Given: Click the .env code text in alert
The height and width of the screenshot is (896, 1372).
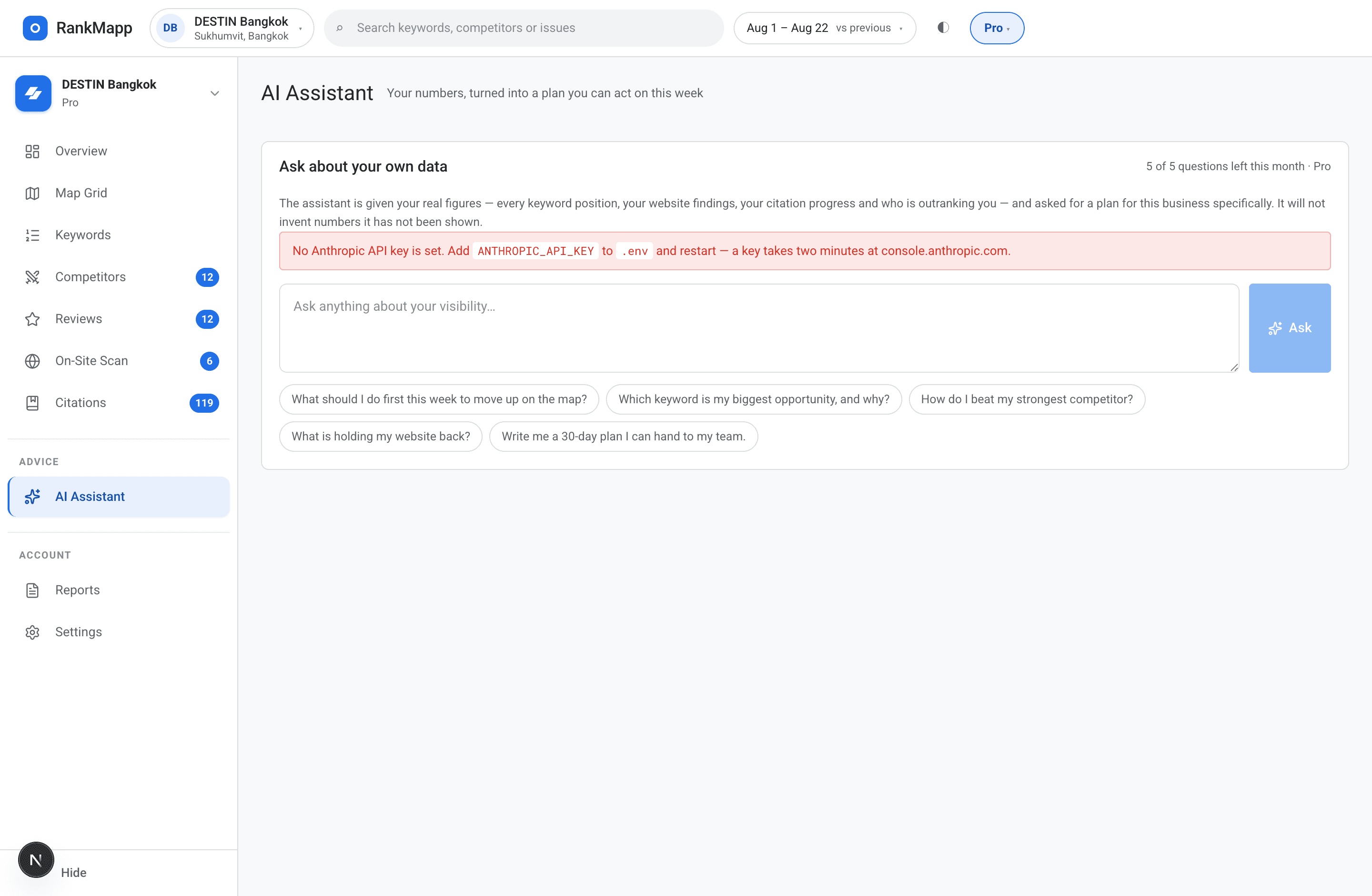Looking at the screenshot, I should [x=635, y=251].
